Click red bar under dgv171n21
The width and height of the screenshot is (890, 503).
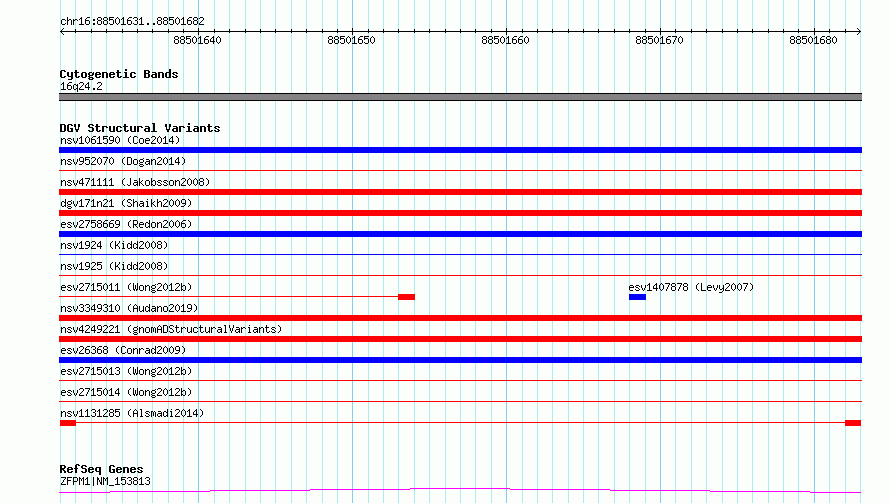coord(460,213)
